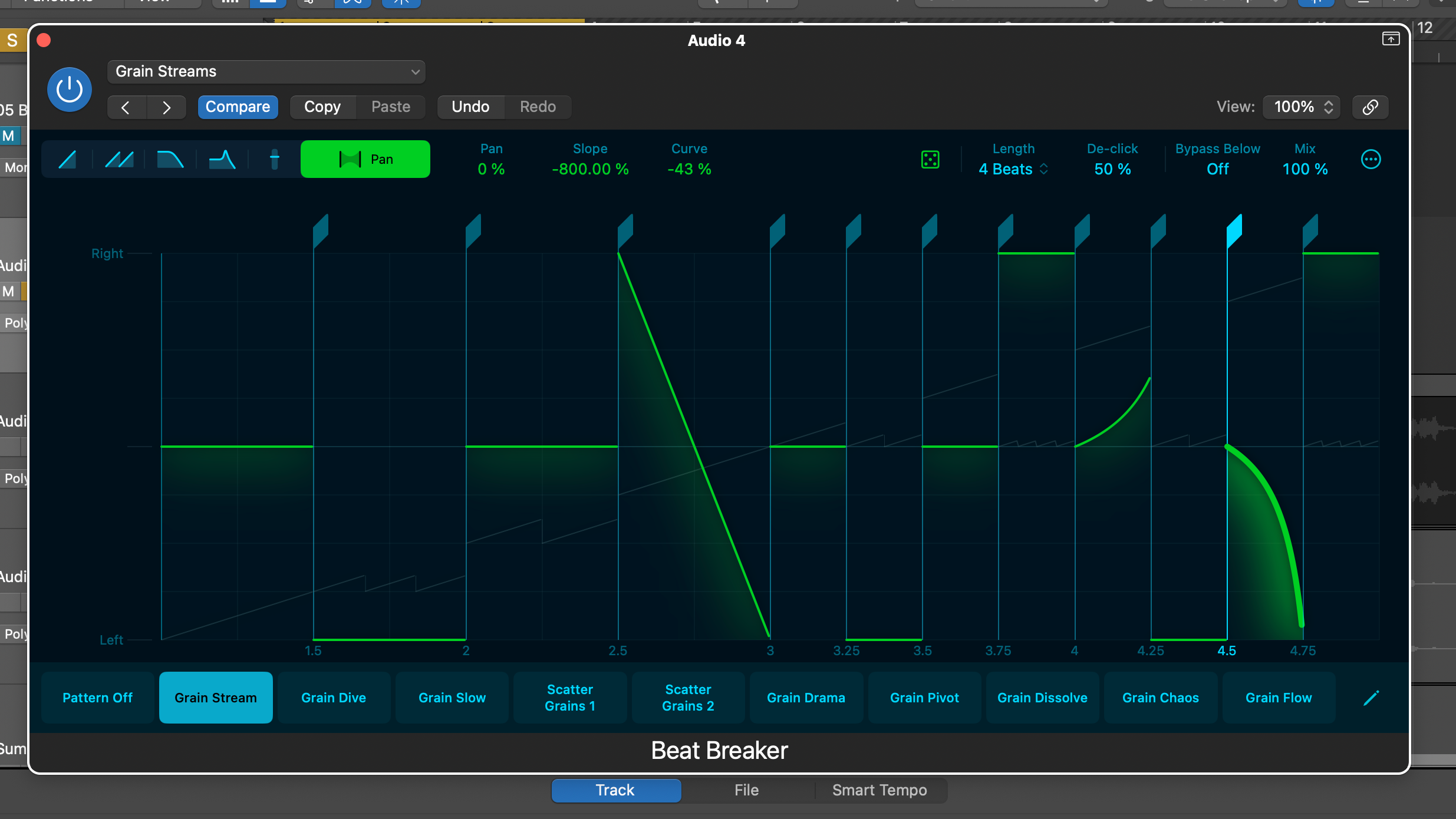The height and width of the screenshot is (819, 1456).
Task: Select the vertical fader mode icon
Action: click(274, 159)
